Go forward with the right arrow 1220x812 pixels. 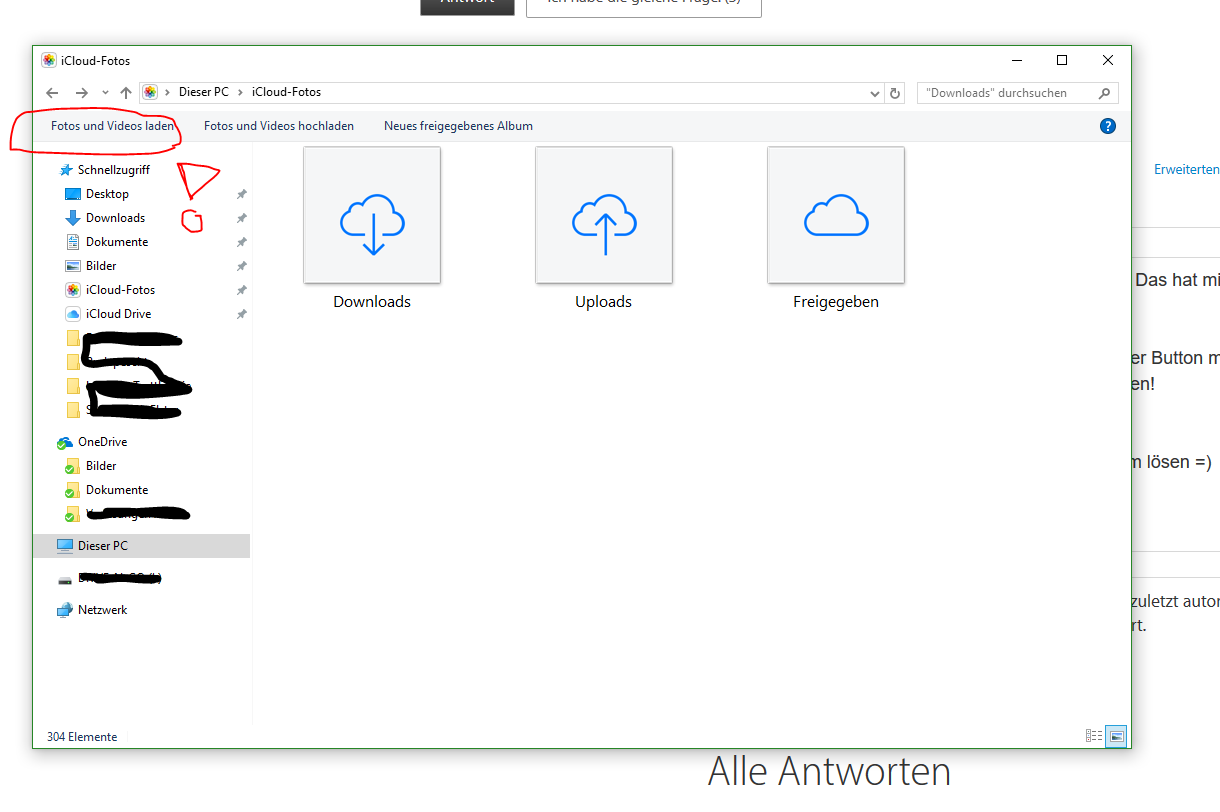pos(82,92)
